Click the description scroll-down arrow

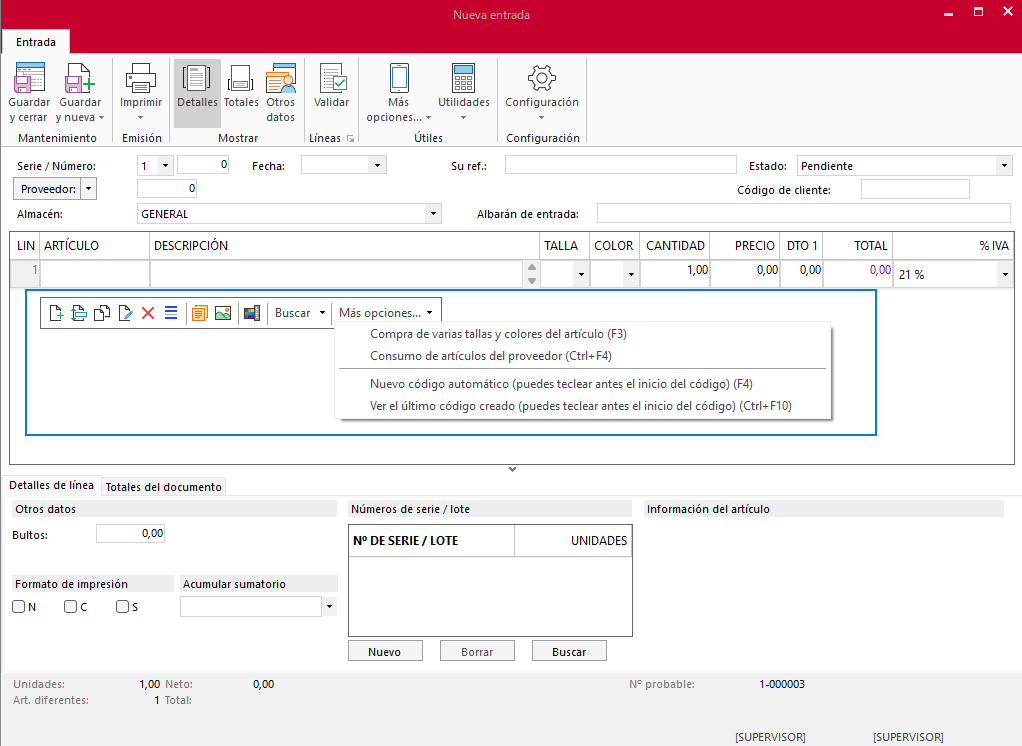(x=532, y=281)
